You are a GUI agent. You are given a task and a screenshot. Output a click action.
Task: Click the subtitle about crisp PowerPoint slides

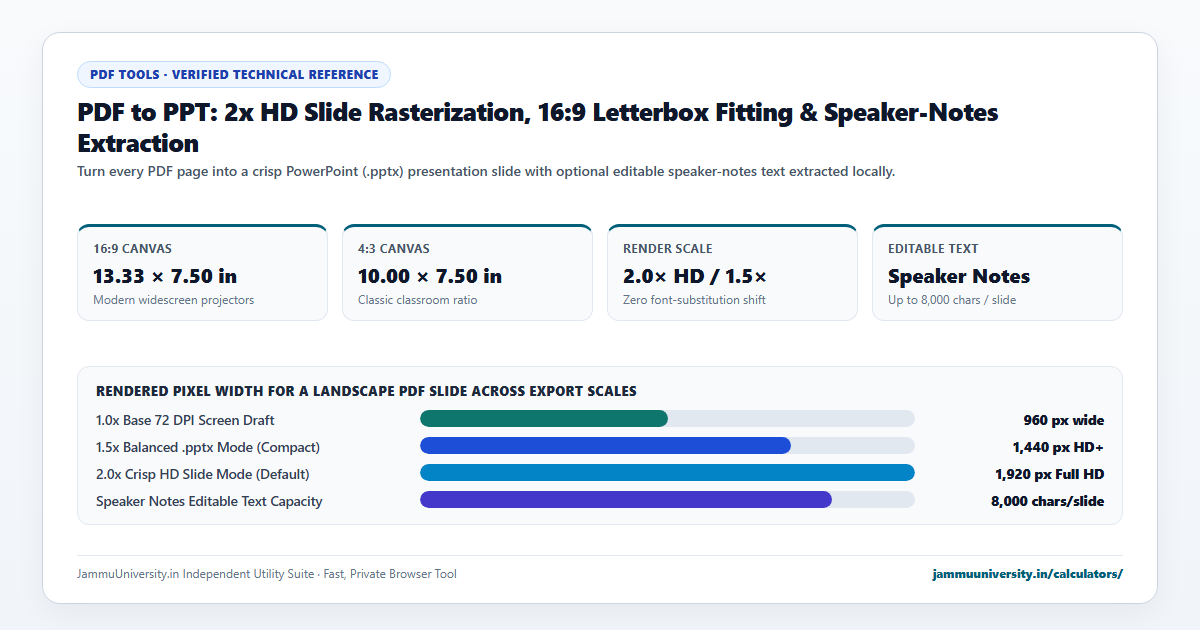(x=486, y=171)
